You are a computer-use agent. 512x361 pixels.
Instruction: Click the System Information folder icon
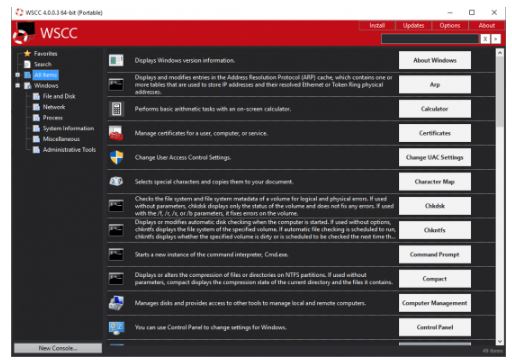[36, 128]
